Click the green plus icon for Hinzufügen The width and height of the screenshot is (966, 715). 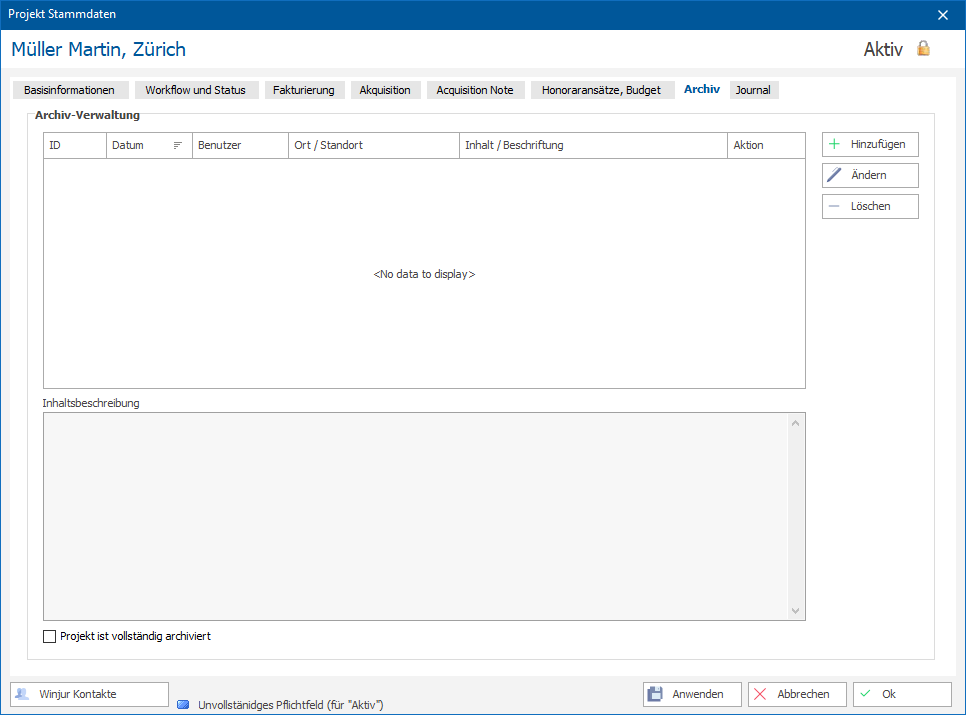(834, 144)
